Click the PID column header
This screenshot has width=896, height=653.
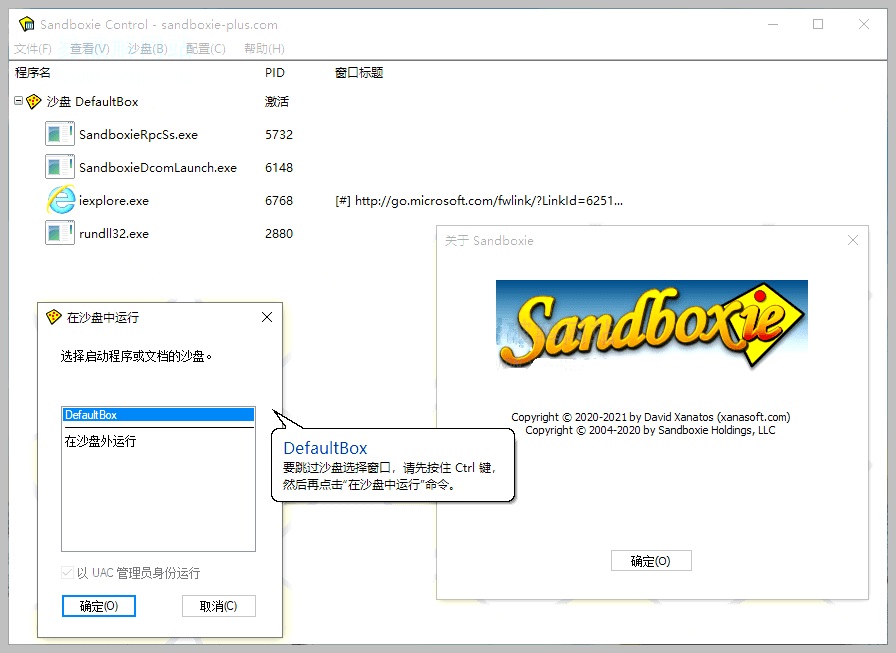(275, 73)
